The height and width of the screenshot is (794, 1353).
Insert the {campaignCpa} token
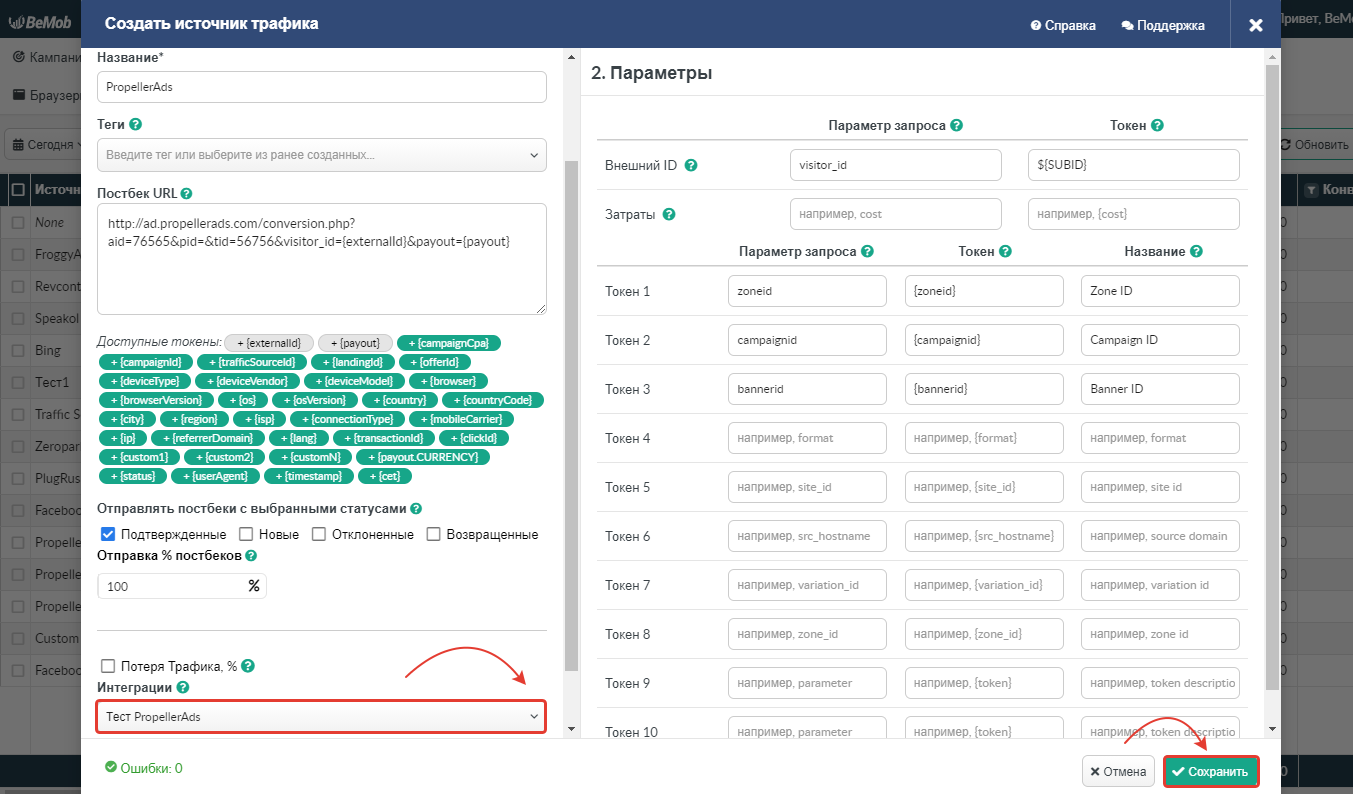(449, 343)
